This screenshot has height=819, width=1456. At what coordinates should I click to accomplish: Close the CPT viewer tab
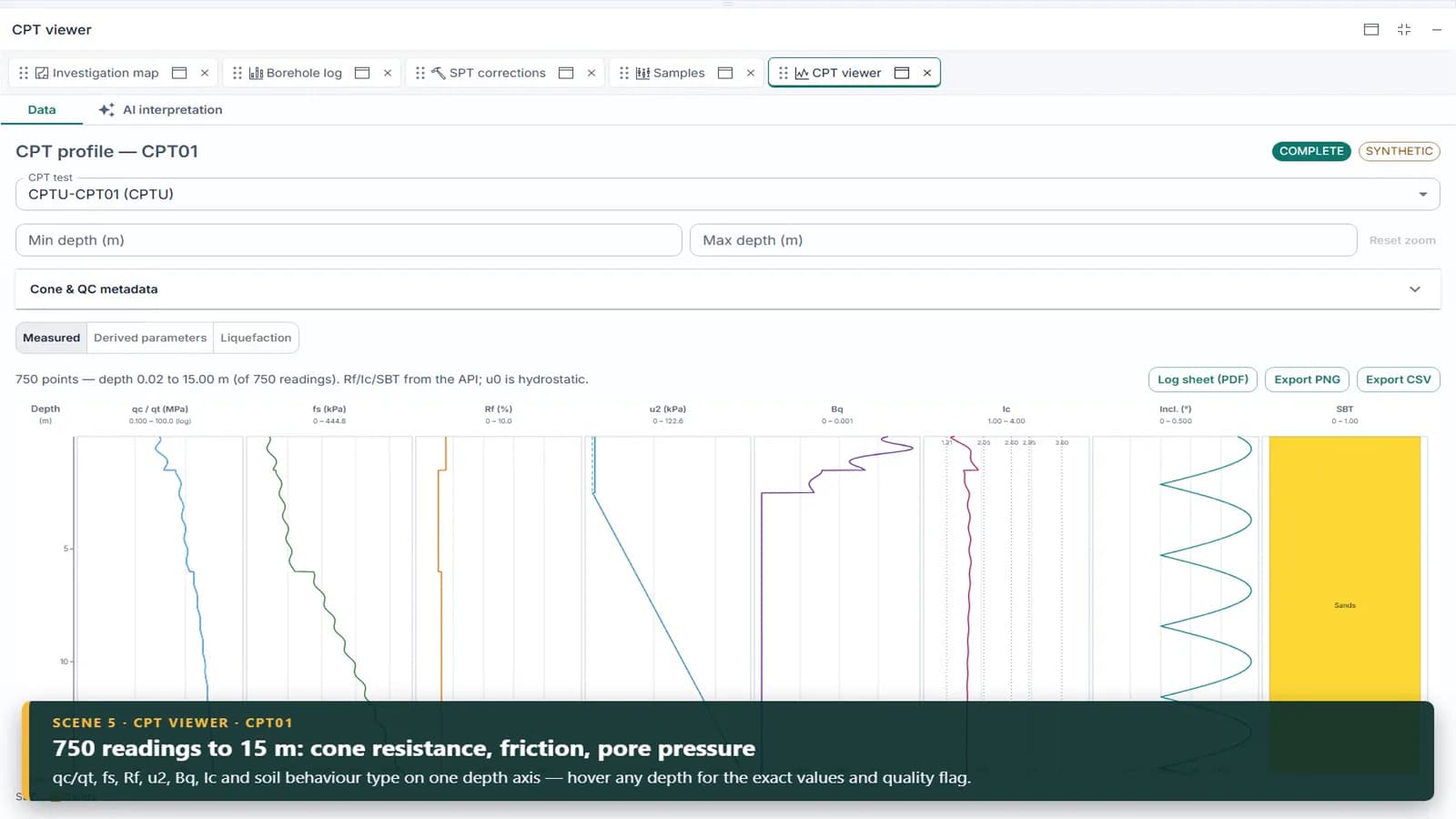click(x=927, y=73)
